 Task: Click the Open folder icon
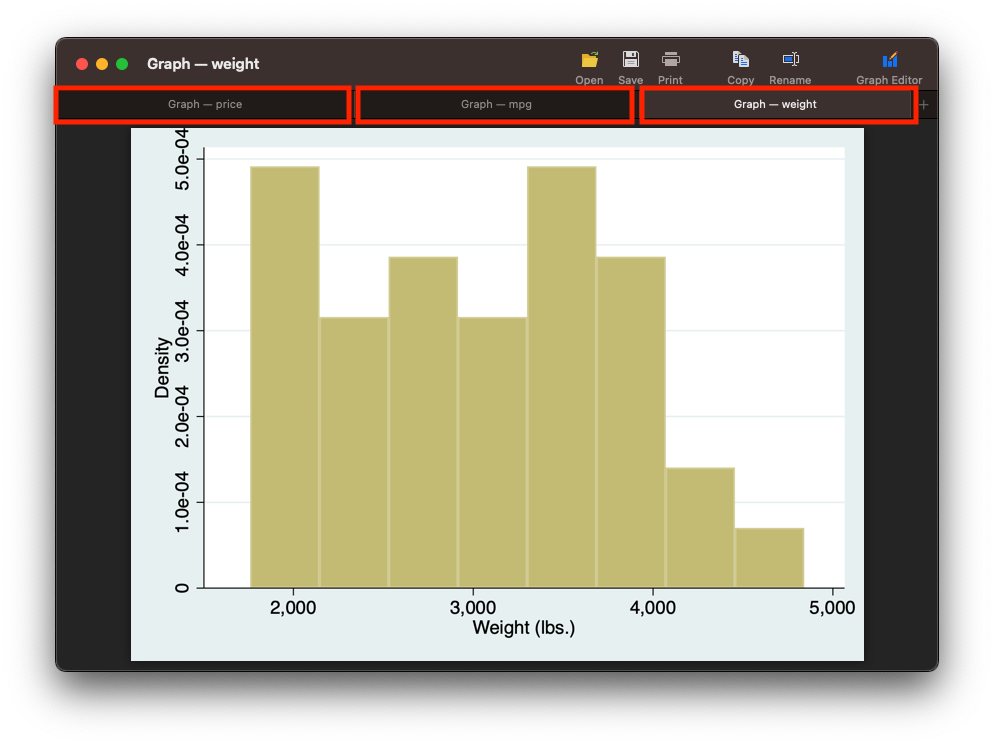tap(589, 60)
